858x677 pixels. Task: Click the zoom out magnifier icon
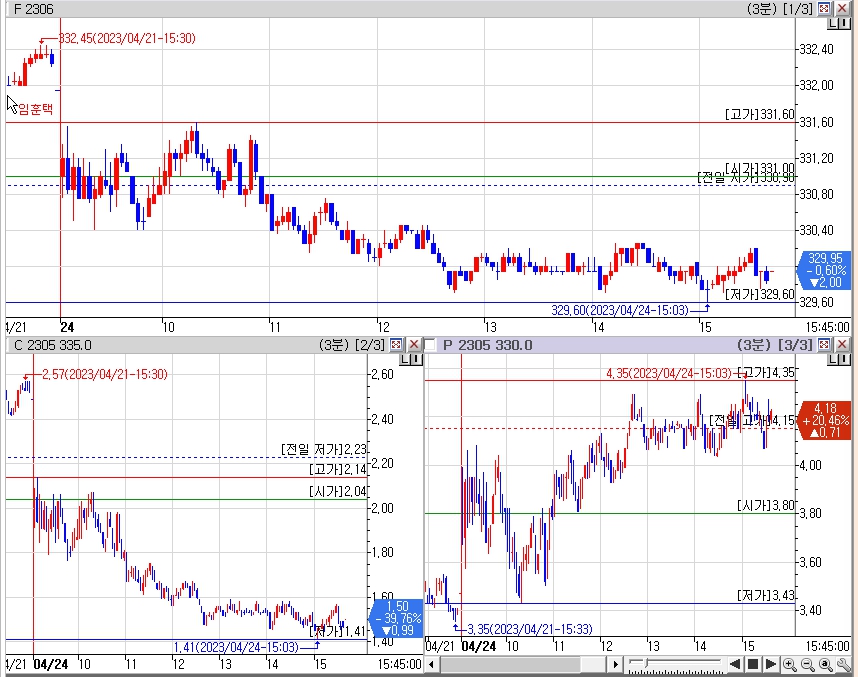tap(807, 664)
